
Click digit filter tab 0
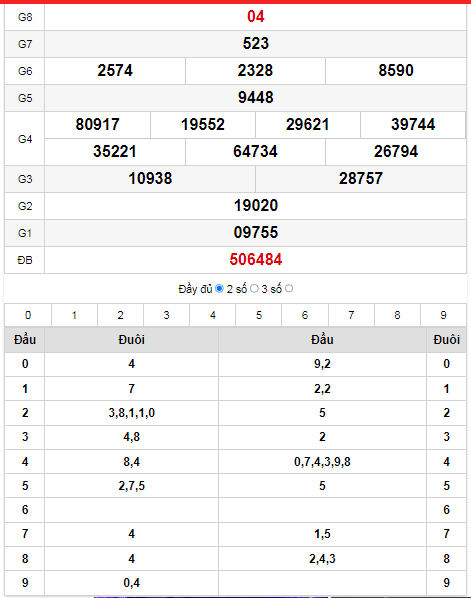pyautogui.click(x=28, y=315)
